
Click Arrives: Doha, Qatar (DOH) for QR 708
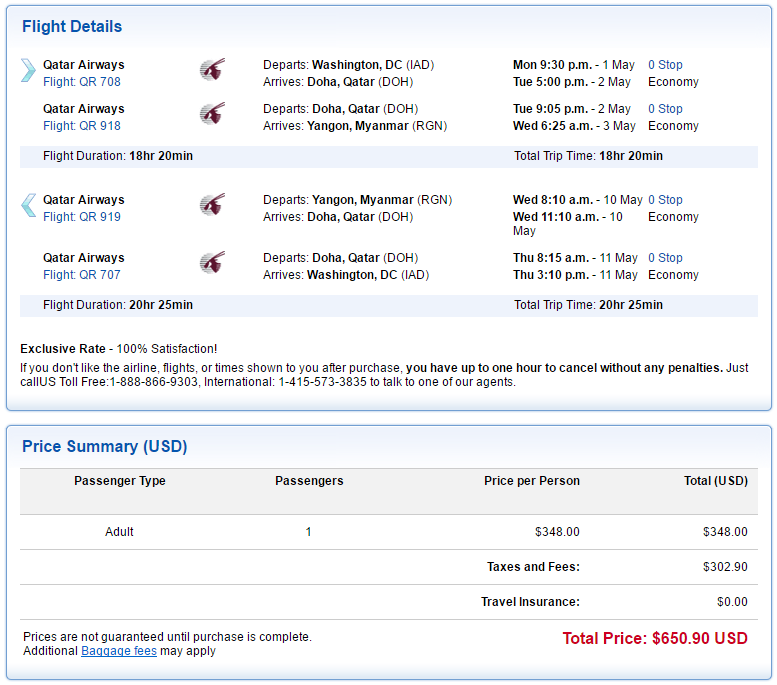338,82
